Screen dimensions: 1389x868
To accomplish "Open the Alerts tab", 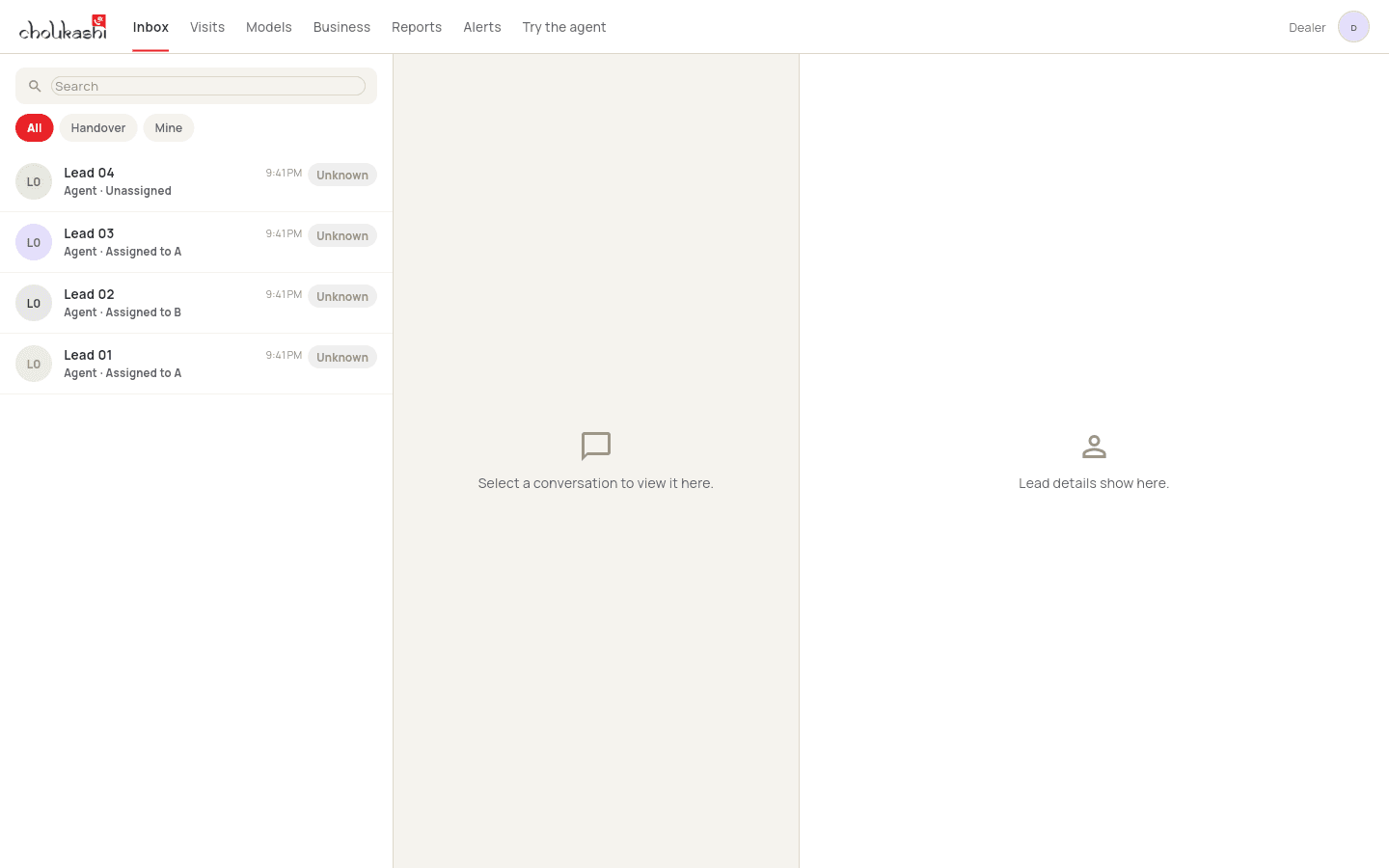I will (x=482, y=27).
